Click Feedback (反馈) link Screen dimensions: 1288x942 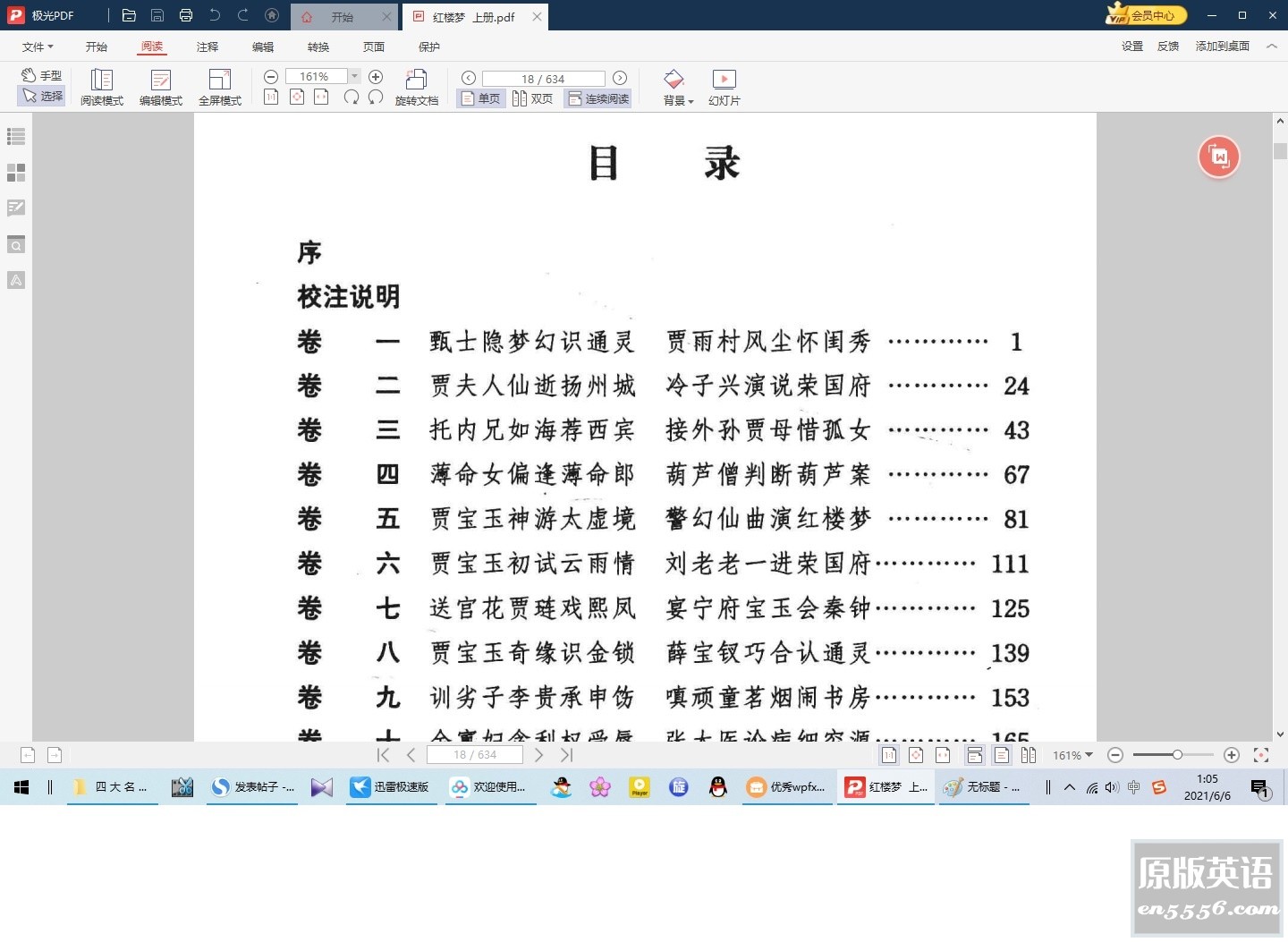coord(1168,46)
